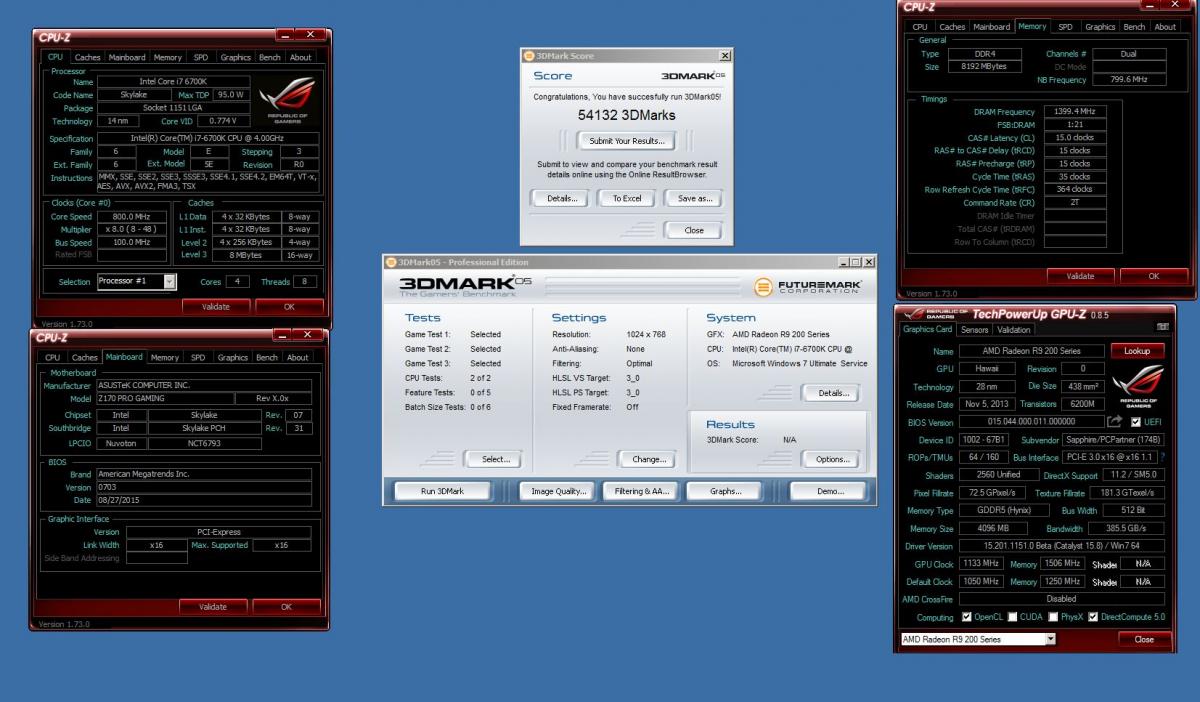Click the GPU Clock value 1133 MHz
Viewport: 1200px width, 702px height.
(x=980, y=564)
